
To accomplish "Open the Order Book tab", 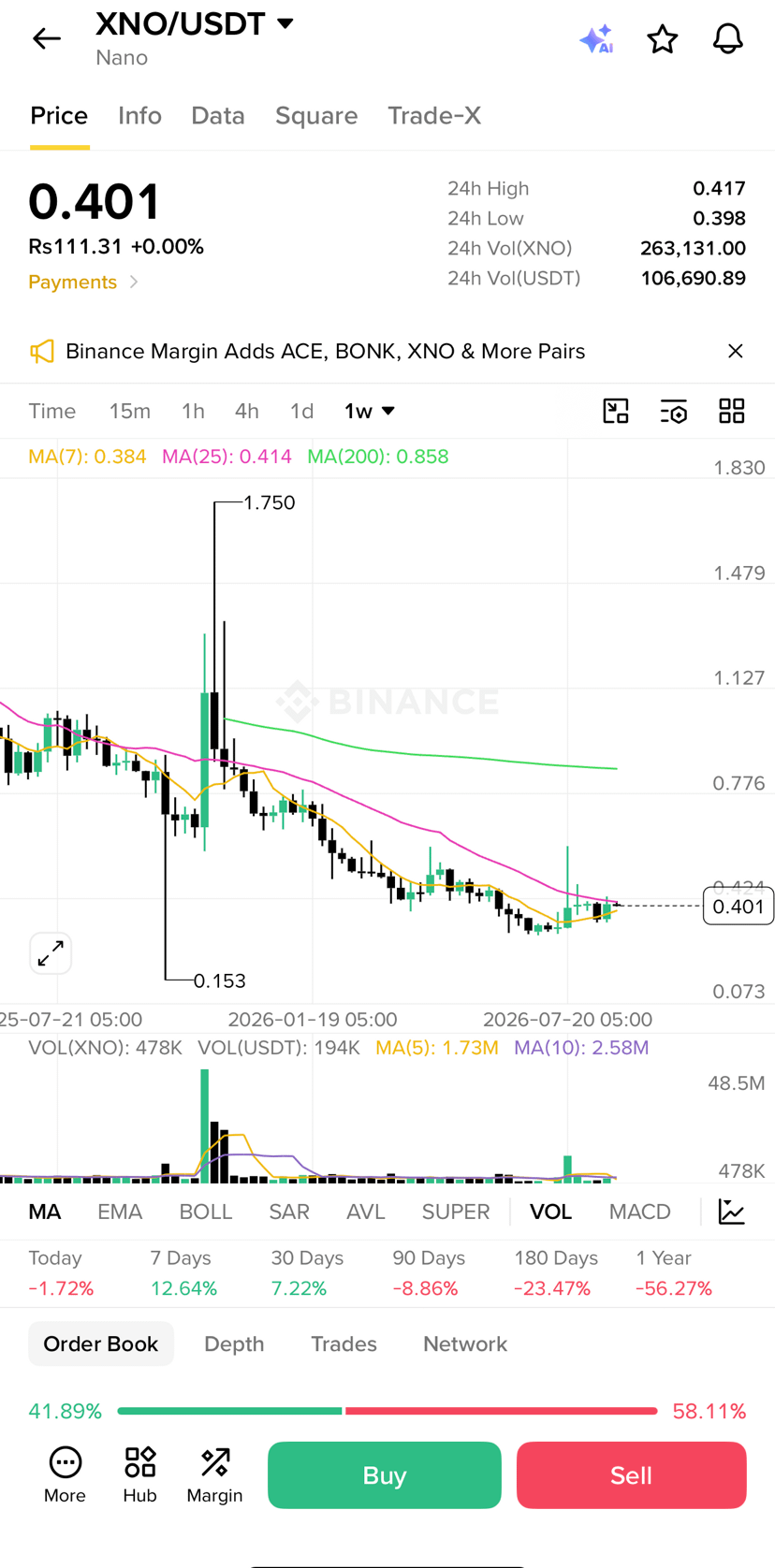I will pos(101,1344).
